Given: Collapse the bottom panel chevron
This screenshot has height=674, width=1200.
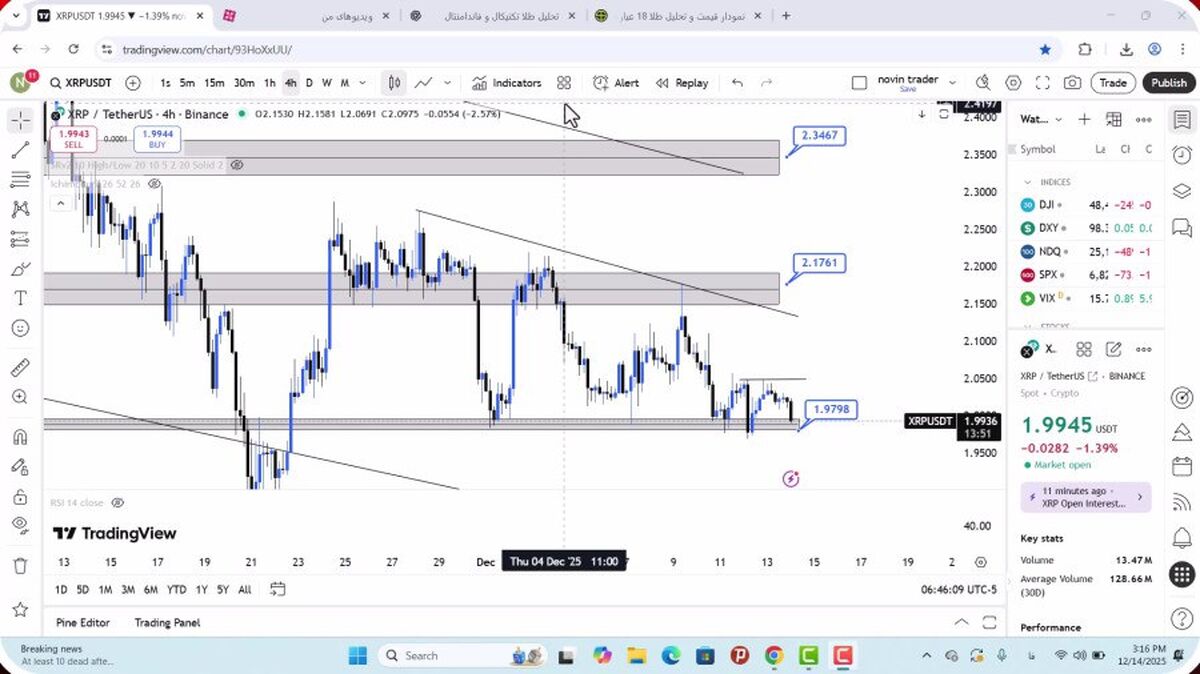Looking at the screenshot, I should point(961,622).
